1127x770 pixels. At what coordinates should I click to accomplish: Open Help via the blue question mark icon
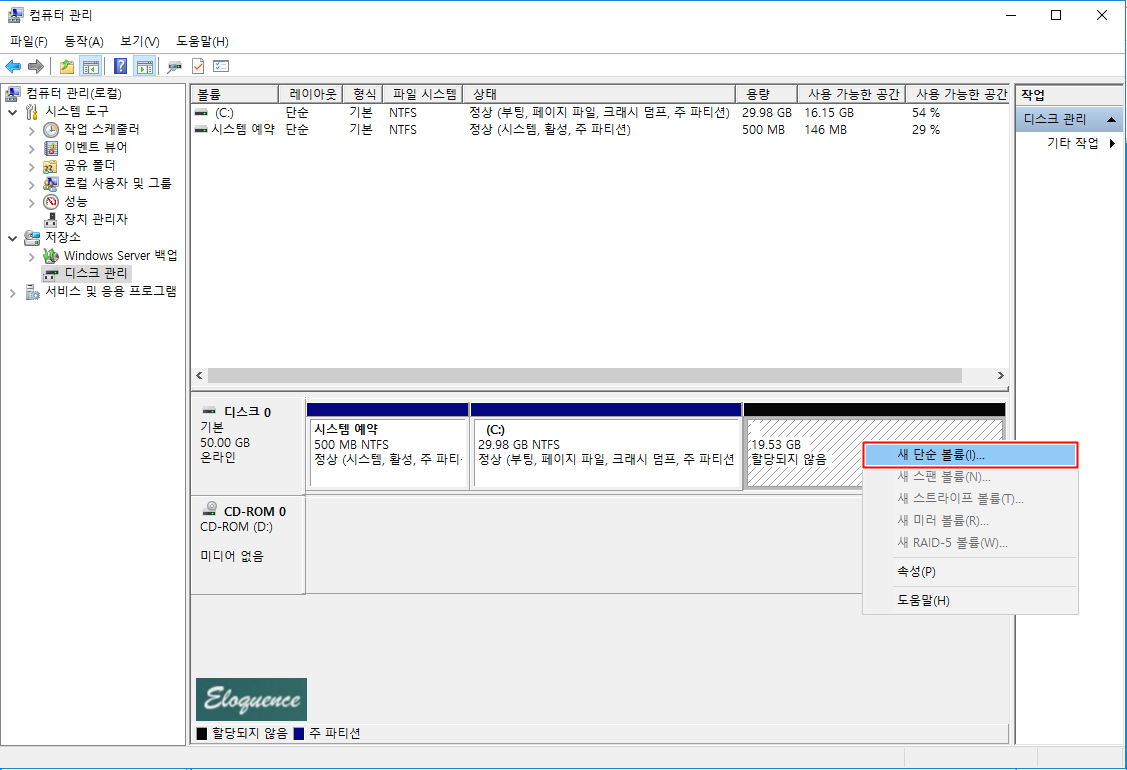pyautogui.click(x=121, y=67)
